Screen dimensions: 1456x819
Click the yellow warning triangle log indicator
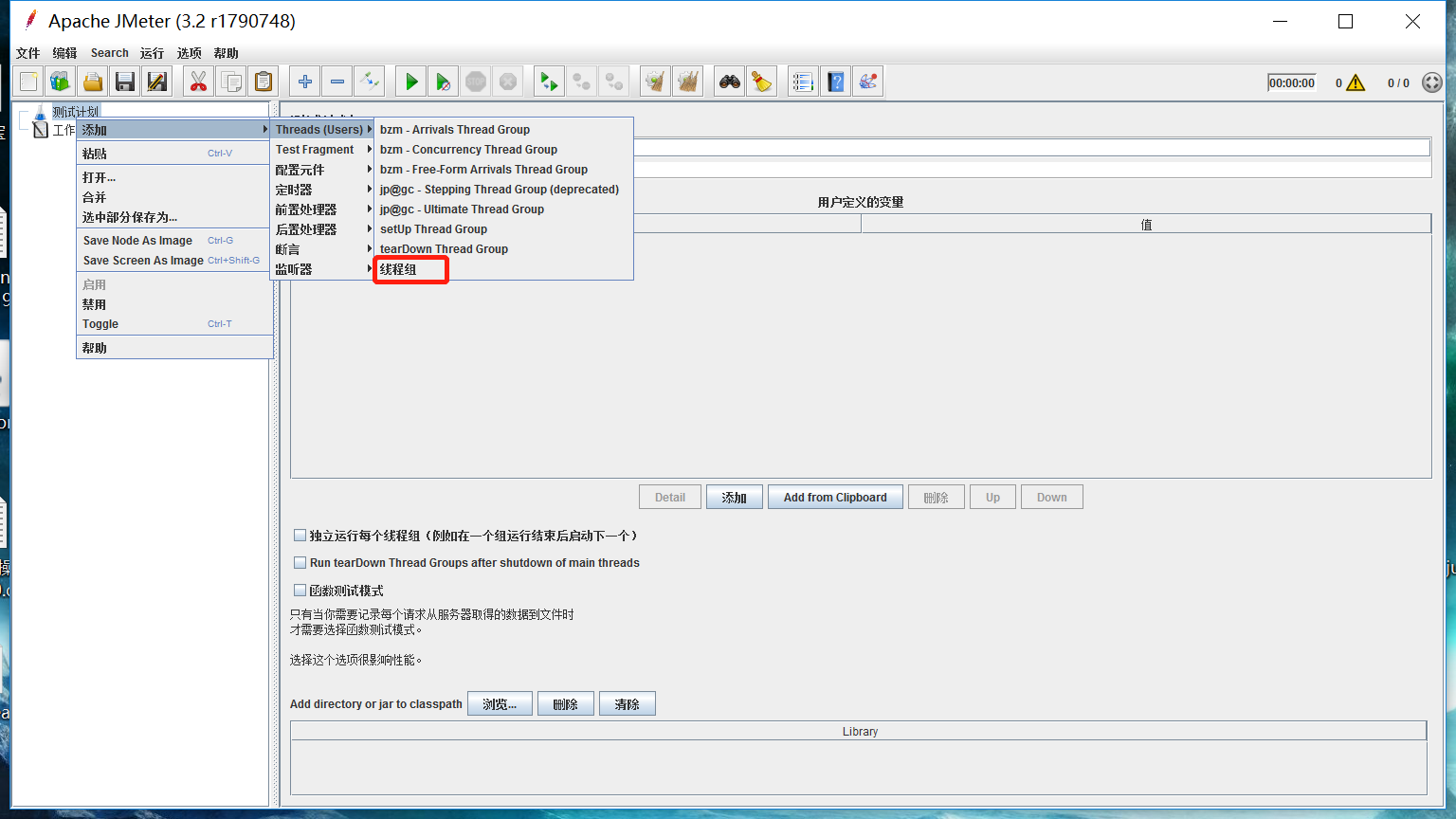(1356, 82)
